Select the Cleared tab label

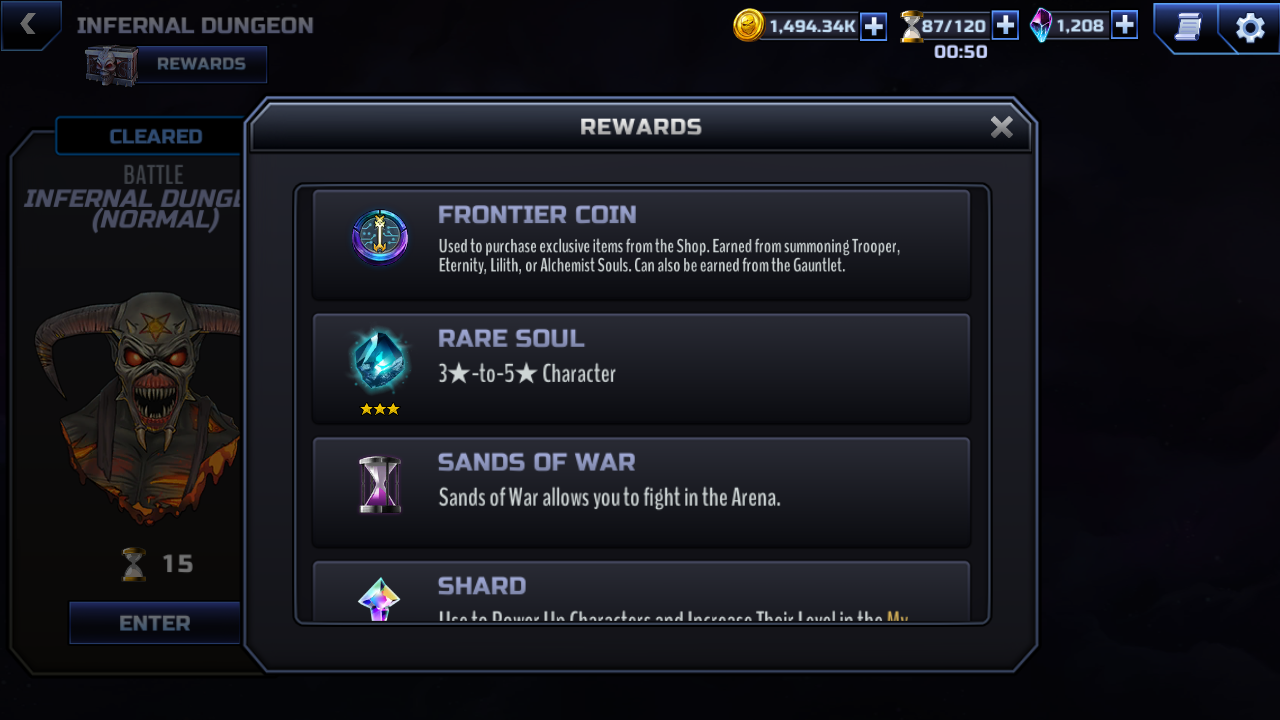pos(155,136)
